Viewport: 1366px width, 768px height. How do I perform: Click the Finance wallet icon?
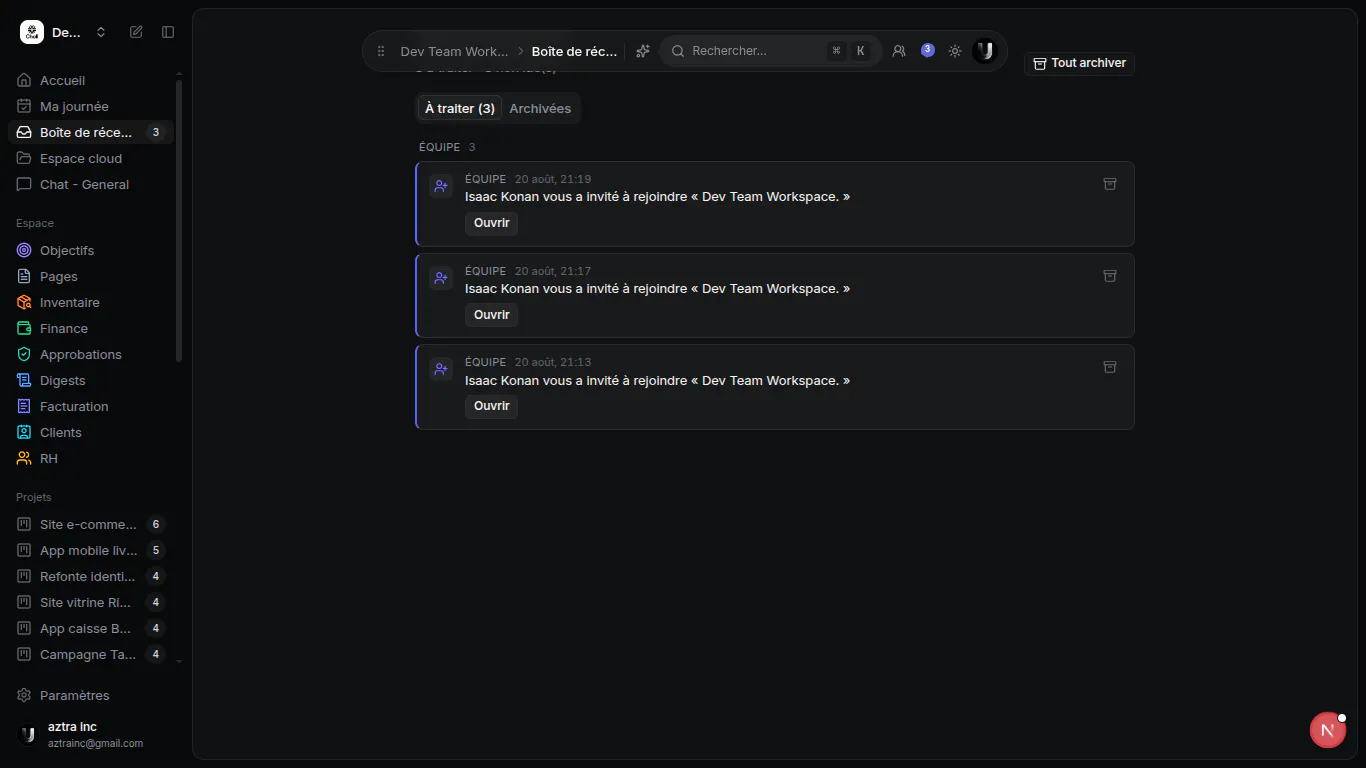pos(24,328)
